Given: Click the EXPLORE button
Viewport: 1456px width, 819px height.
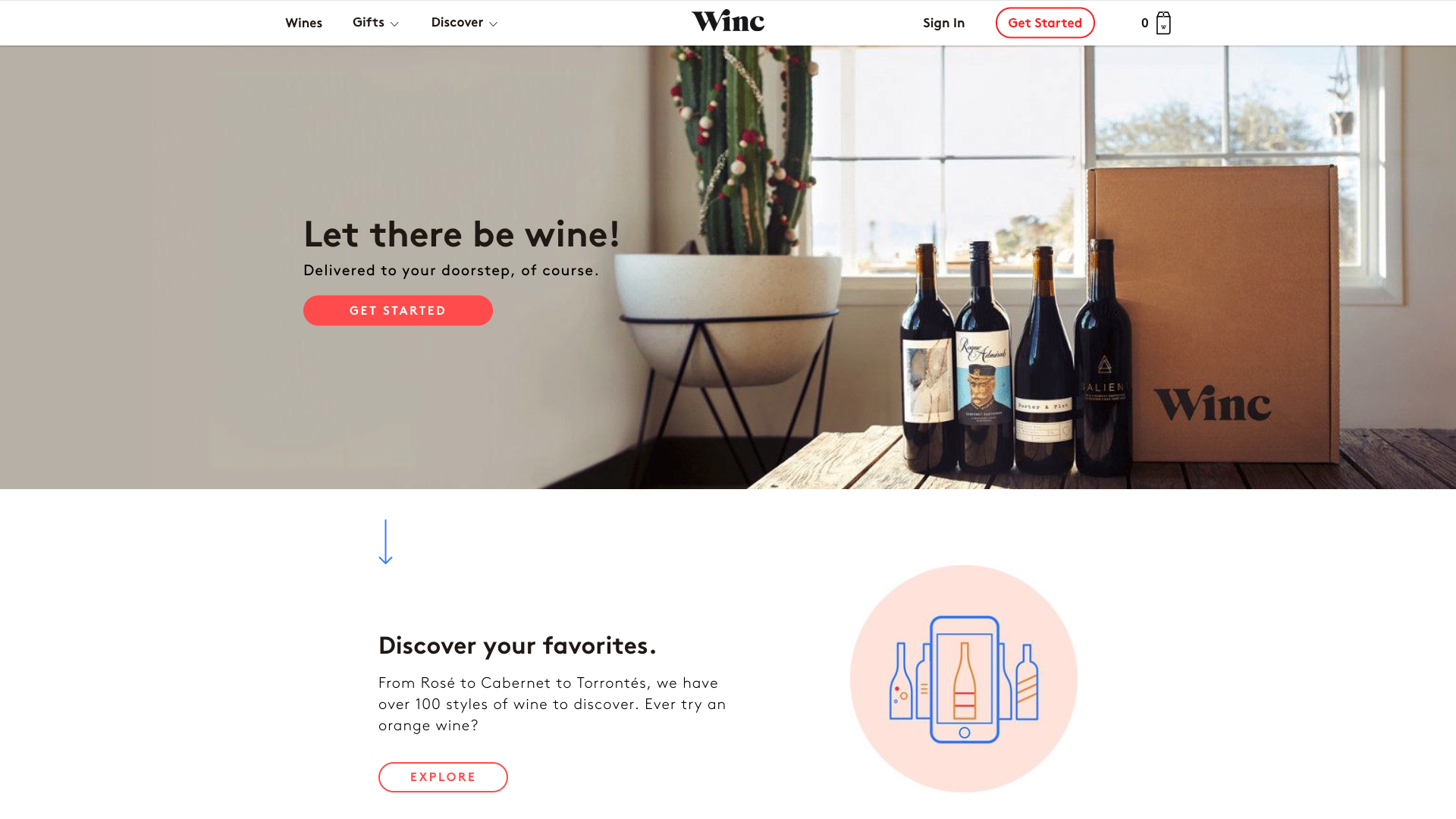Looking at the screenshot, I should coord(443,777).
